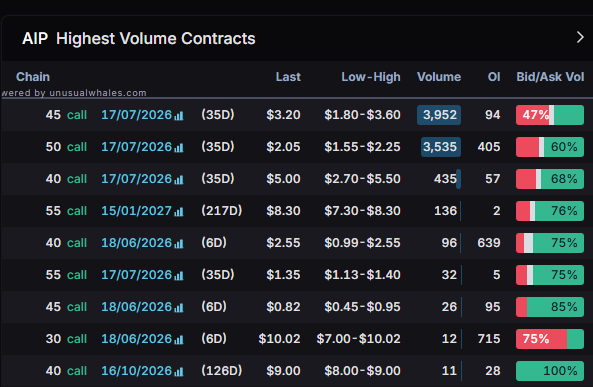Open chart icon for 50 call 17/07/2026
The image size is (593, 387).
pyautogui.click(x=179, y=148)
